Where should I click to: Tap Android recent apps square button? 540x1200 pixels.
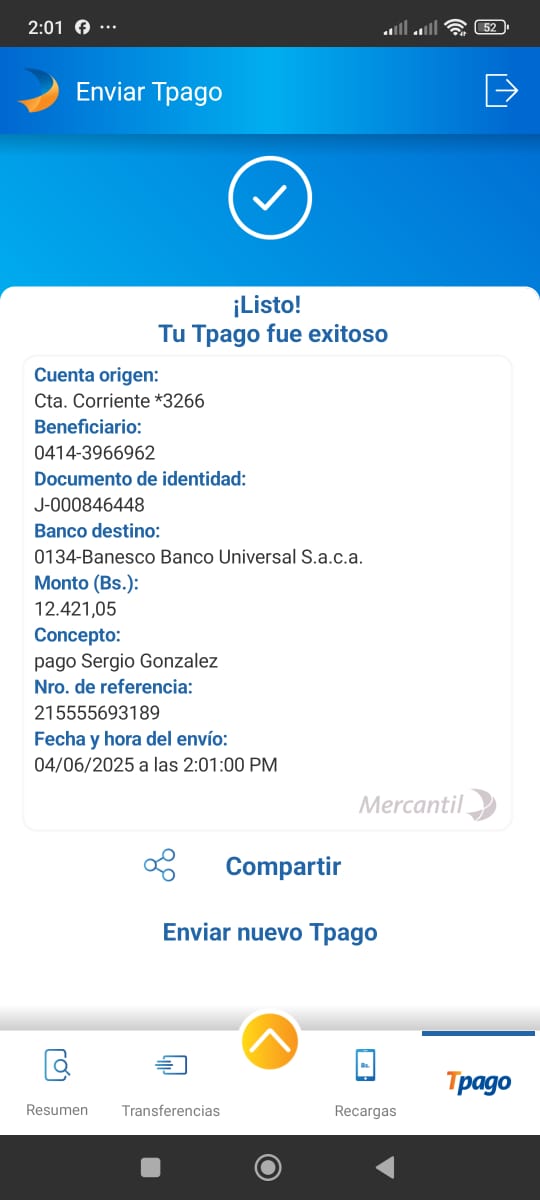point(151,1167)
